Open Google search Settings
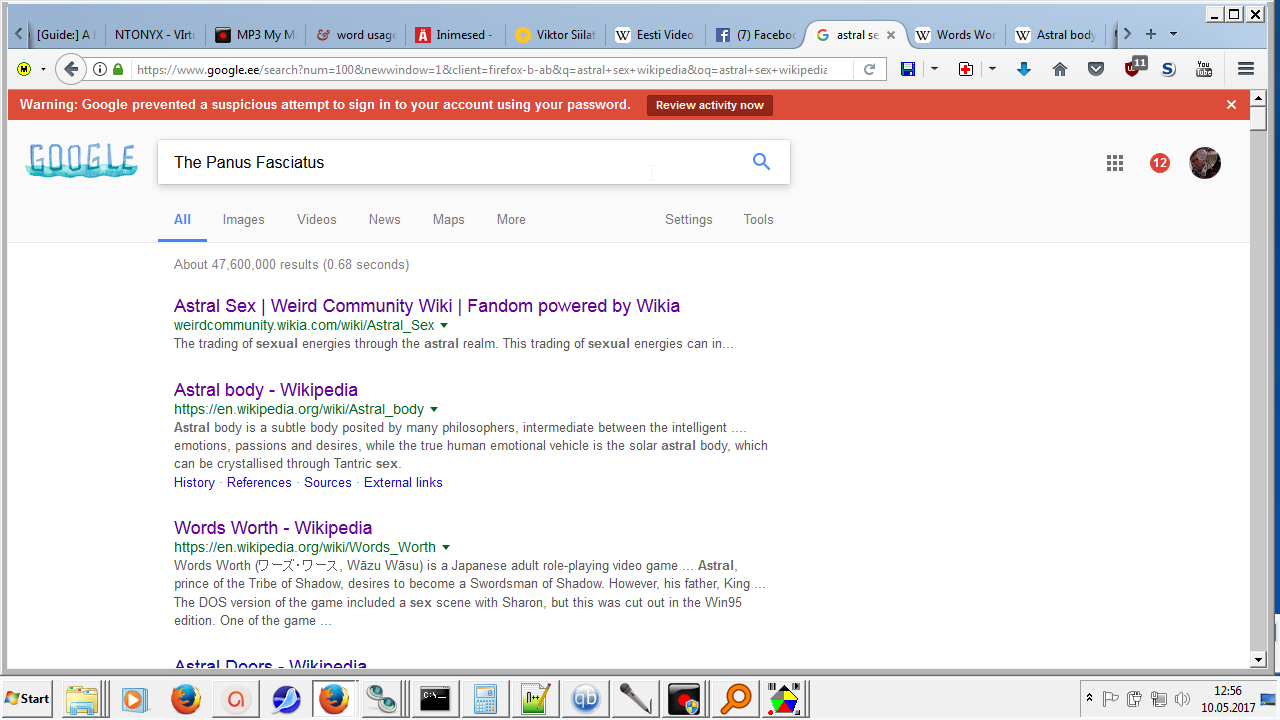 click(x=689, y=219)
